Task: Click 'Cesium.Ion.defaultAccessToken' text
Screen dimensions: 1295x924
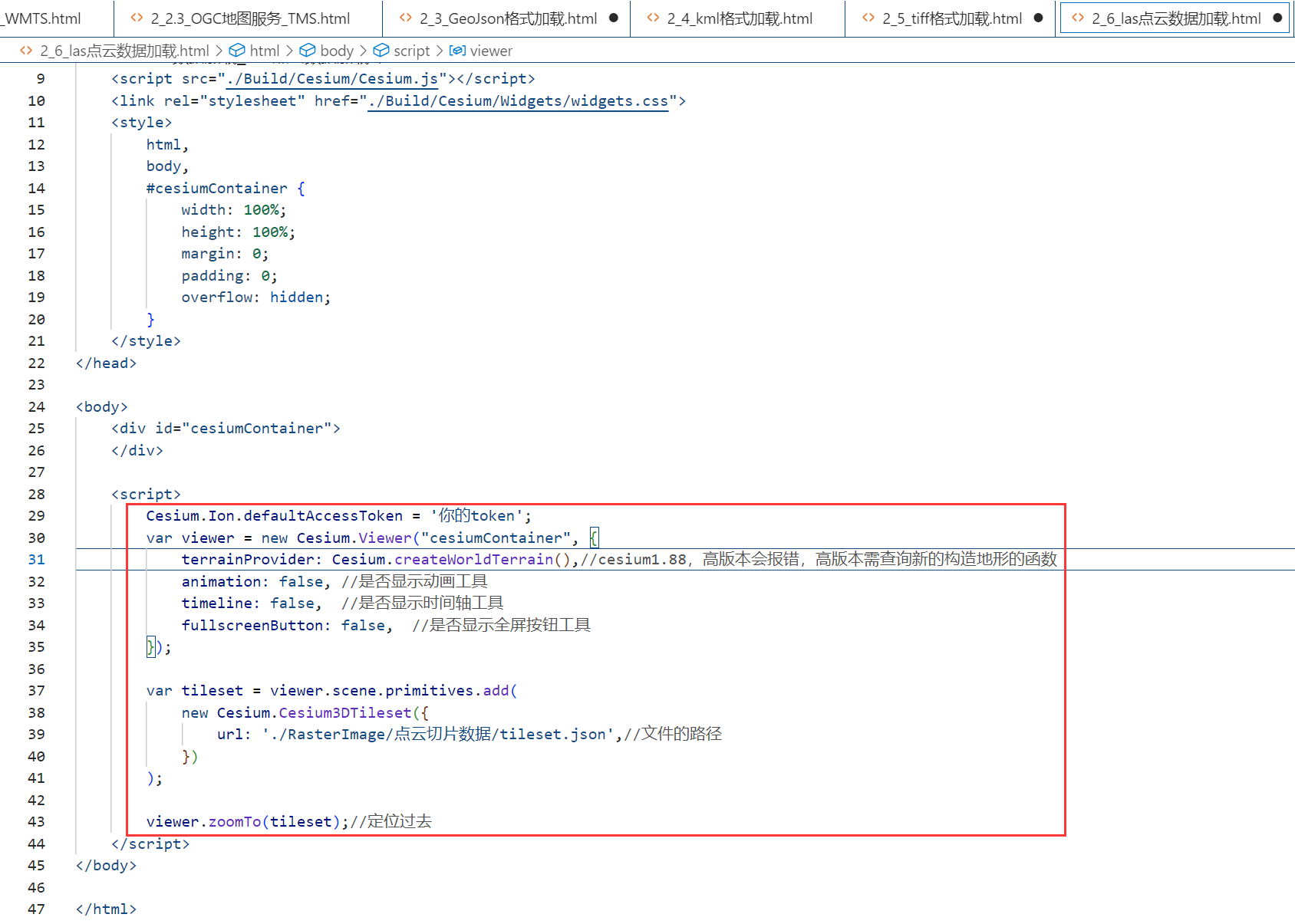Action: 275,516
